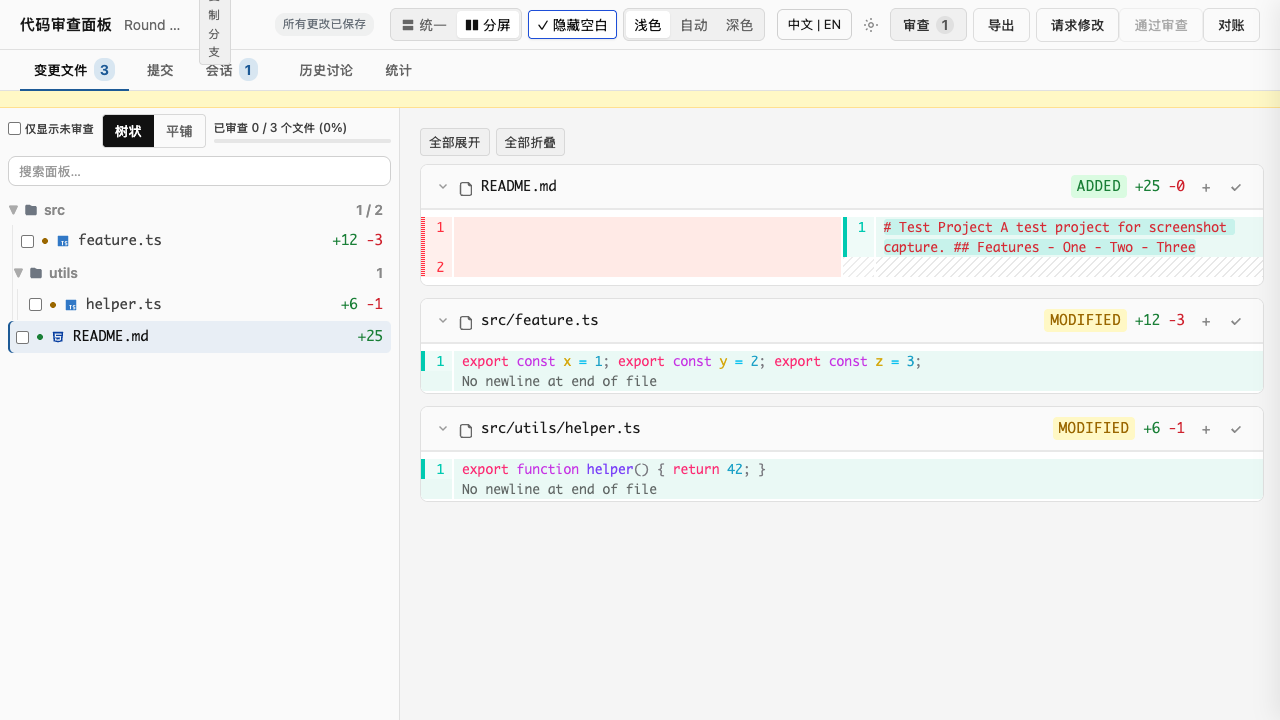Choose 自动 auto theme
1280x720 pixels.
[x=694, y=25]
